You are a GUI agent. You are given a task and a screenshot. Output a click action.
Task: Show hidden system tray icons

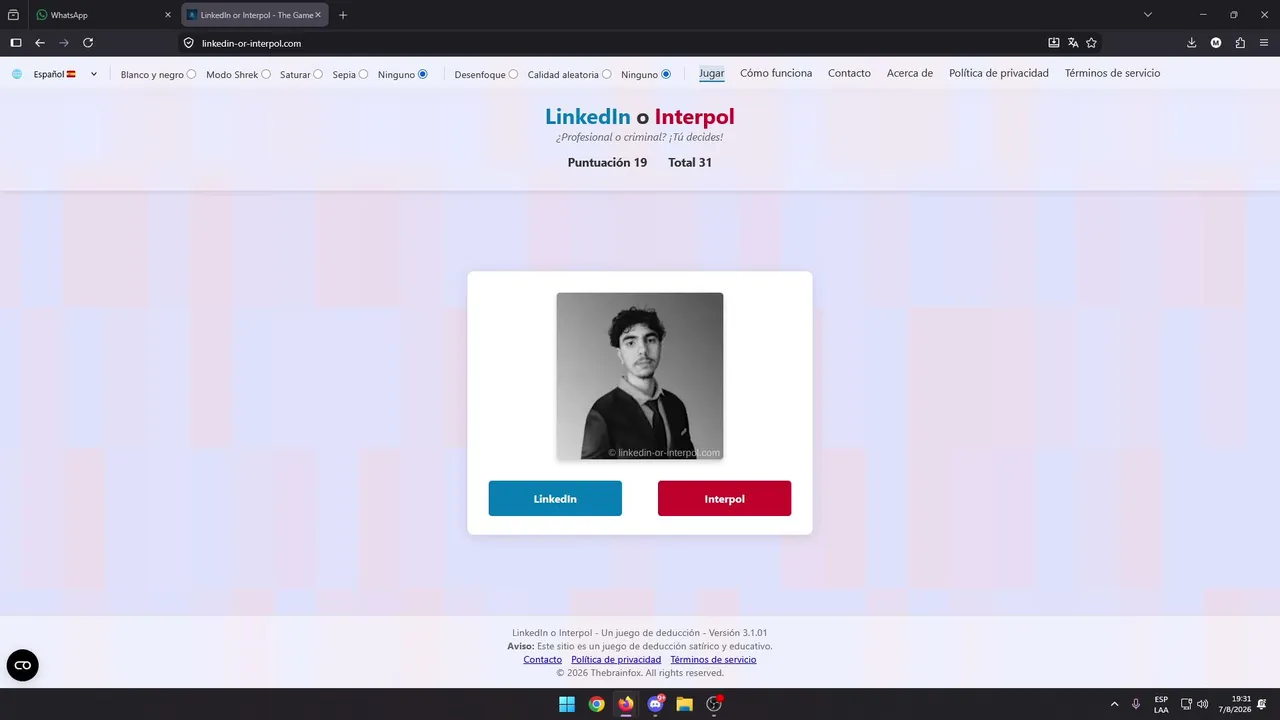1114,704
